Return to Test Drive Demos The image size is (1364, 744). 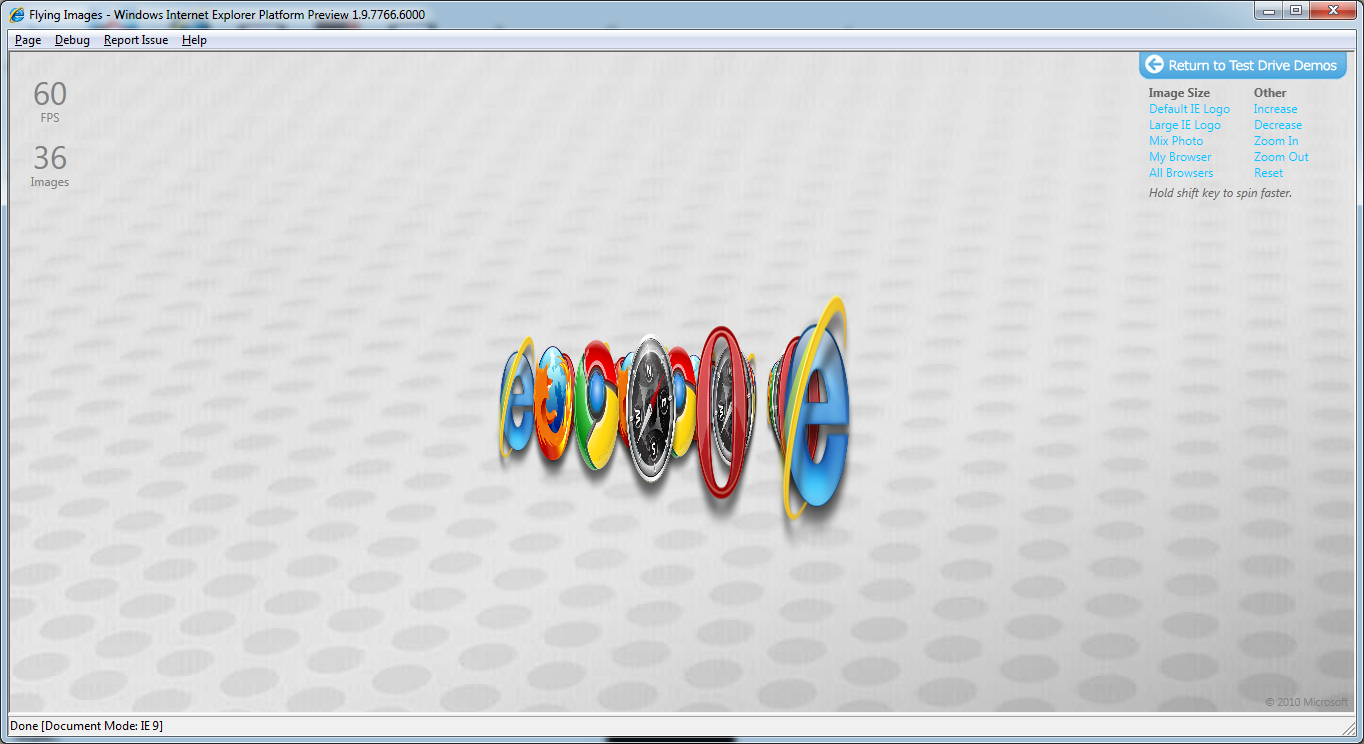click(x=1251, y=65)
